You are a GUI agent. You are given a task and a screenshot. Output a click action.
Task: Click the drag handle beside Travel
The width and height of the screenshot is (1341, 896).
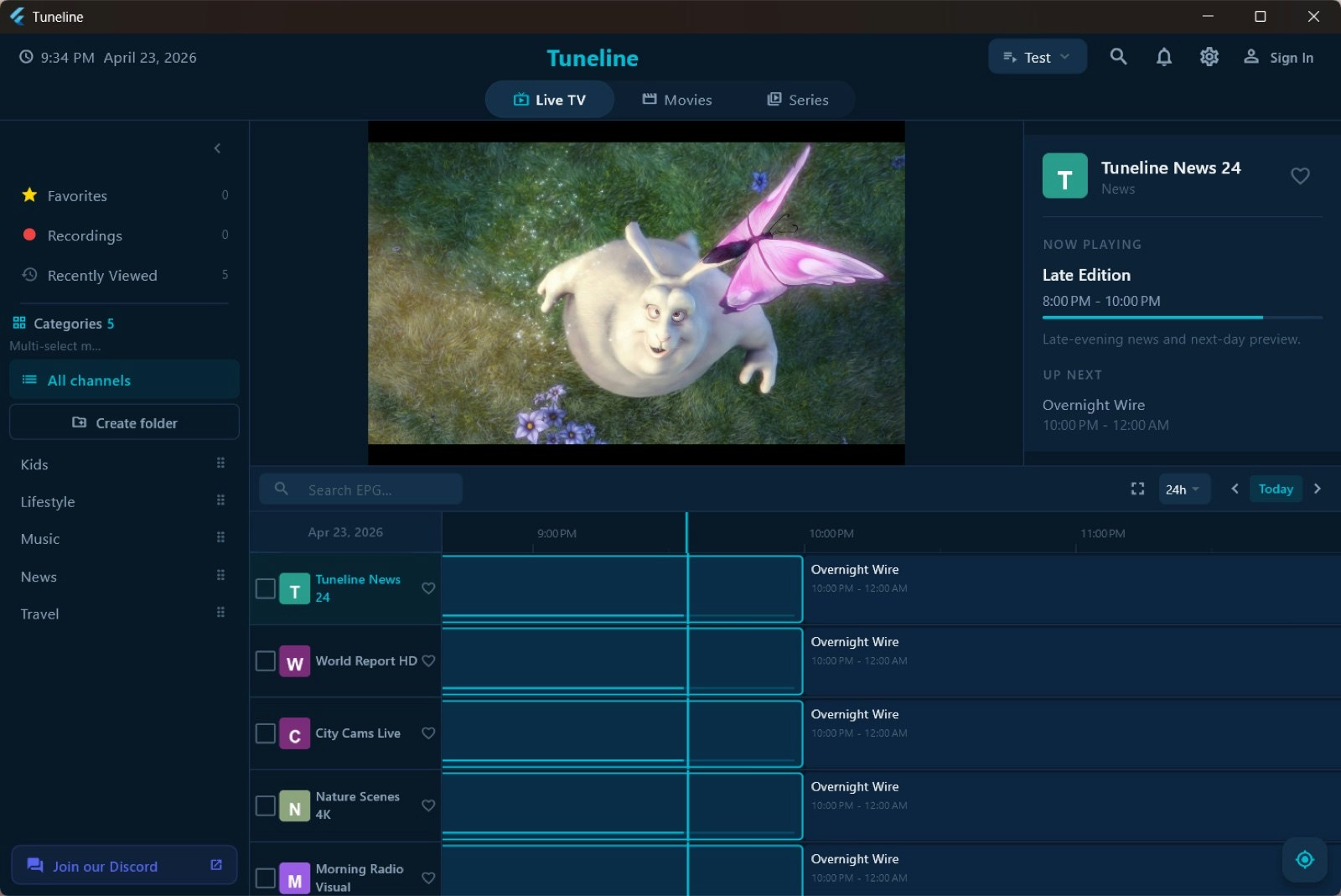click(x=220, y=612)
